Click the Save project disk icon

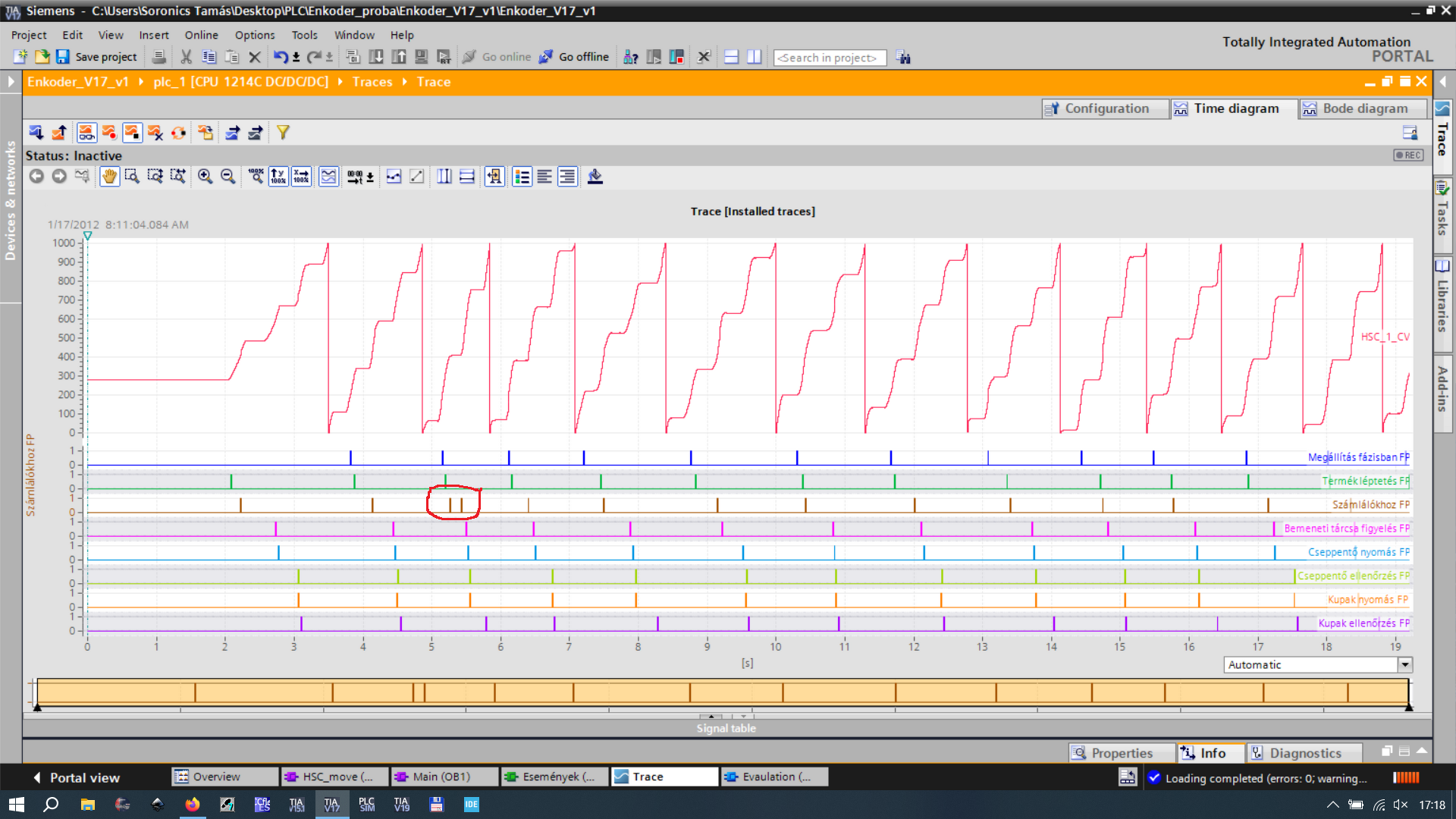(62, 57)
